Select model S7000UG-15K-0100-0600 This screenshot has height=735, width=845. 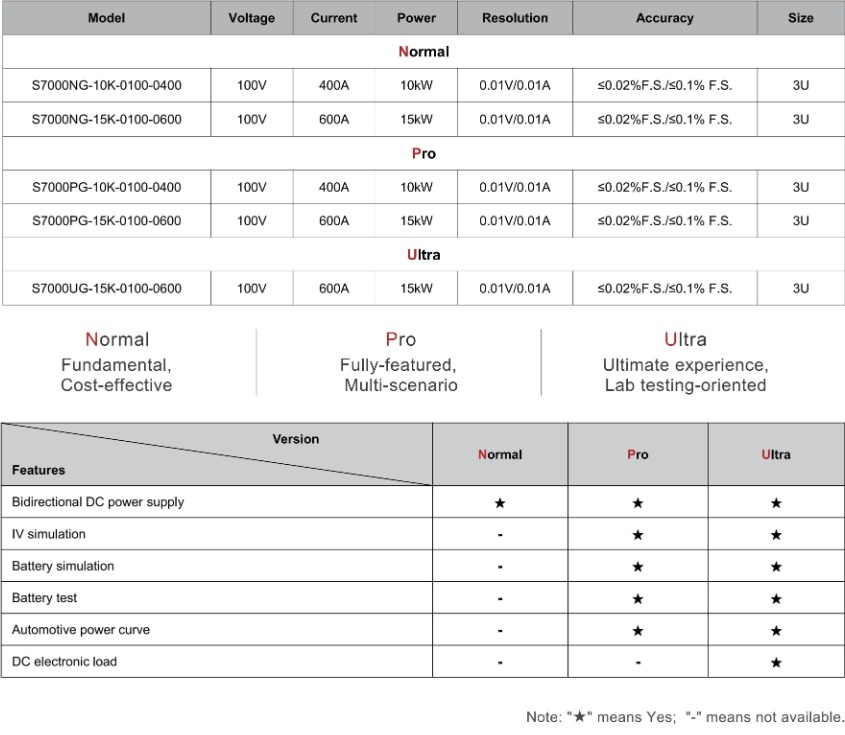[x=107, y=289]
